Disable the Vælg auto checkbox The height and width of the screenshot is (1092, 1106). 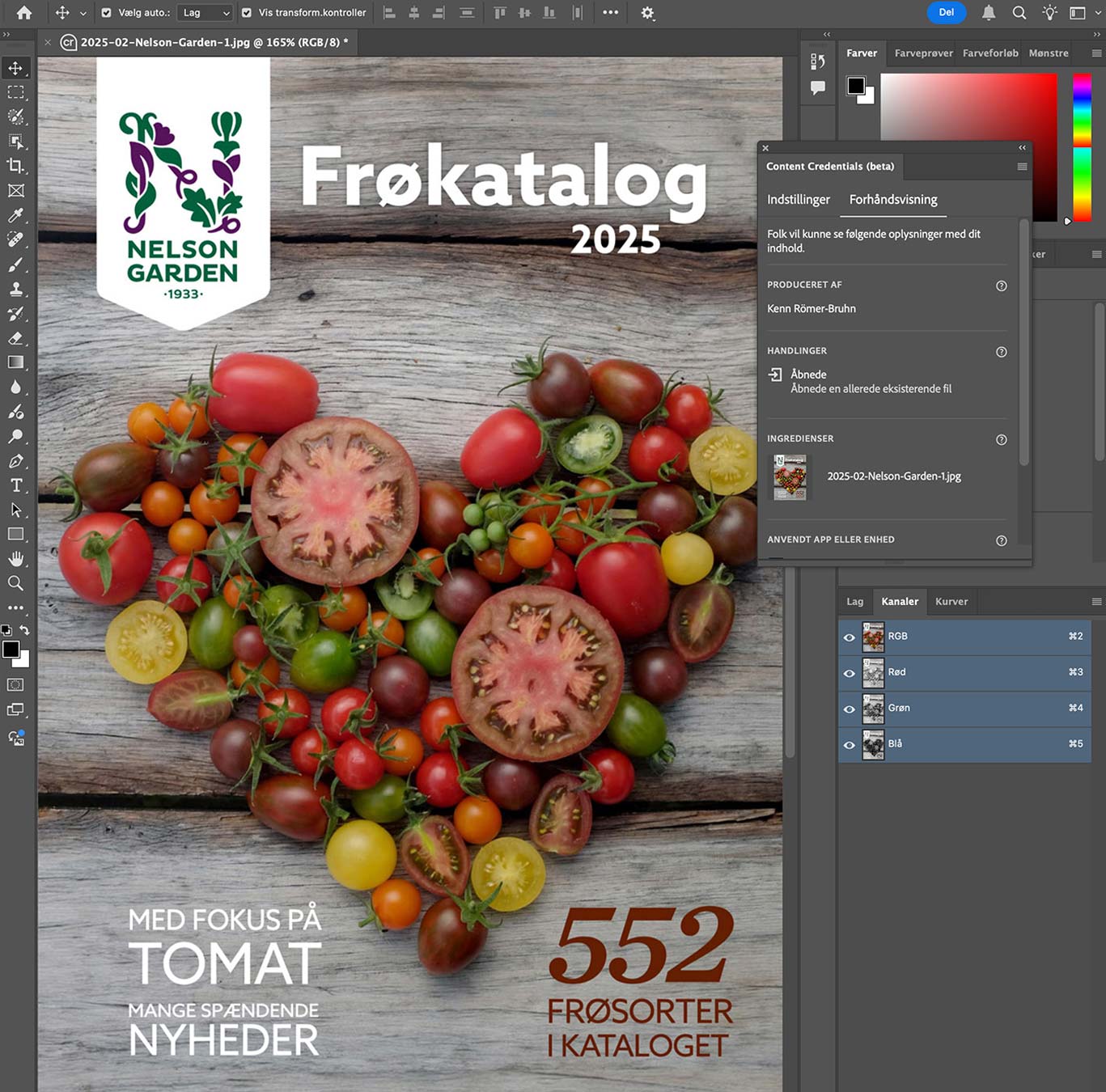[106, 12]
